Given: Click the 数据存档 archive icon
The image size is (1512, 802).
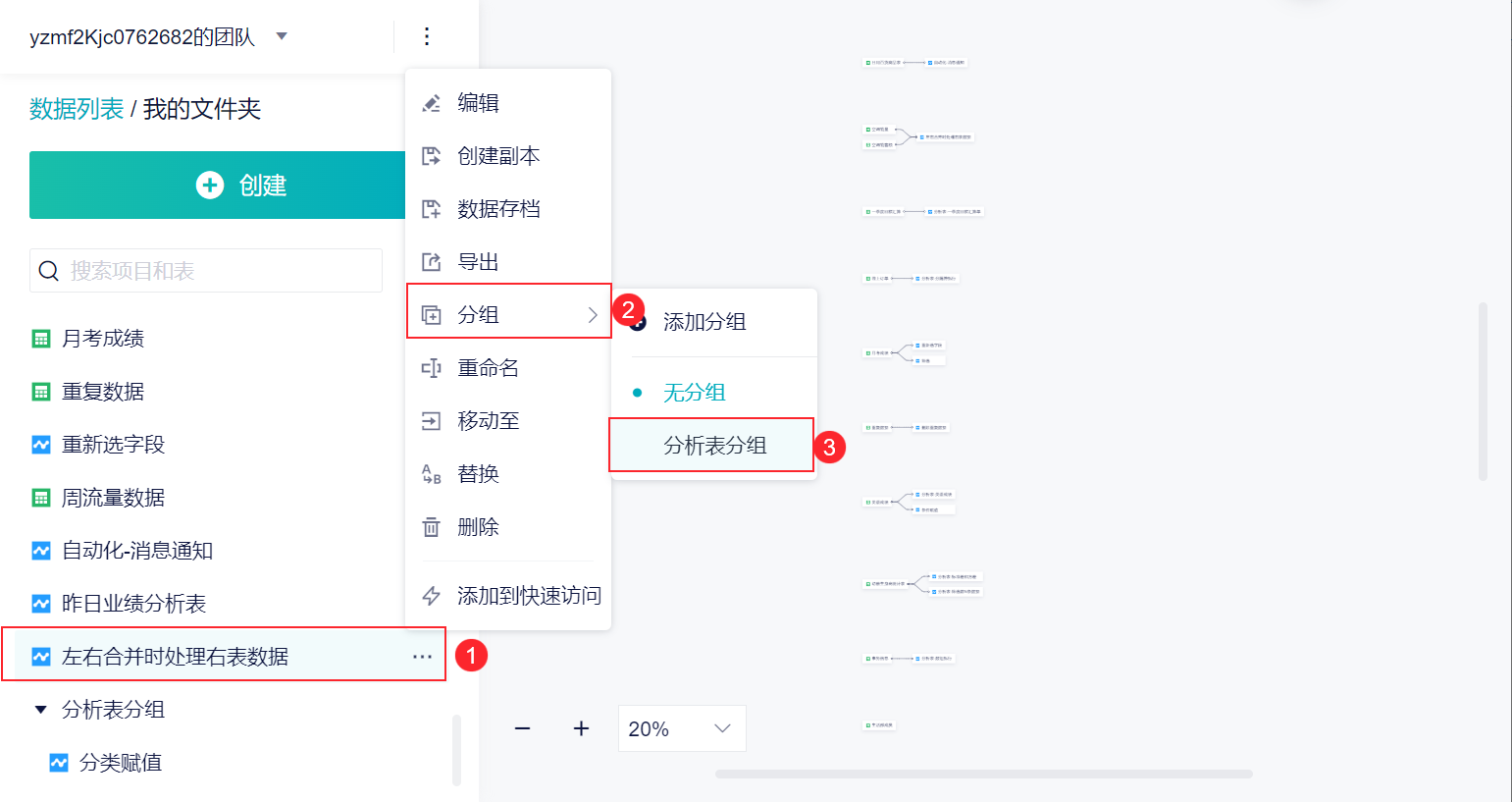Looking at the screenshot, I should pos(431,209).
